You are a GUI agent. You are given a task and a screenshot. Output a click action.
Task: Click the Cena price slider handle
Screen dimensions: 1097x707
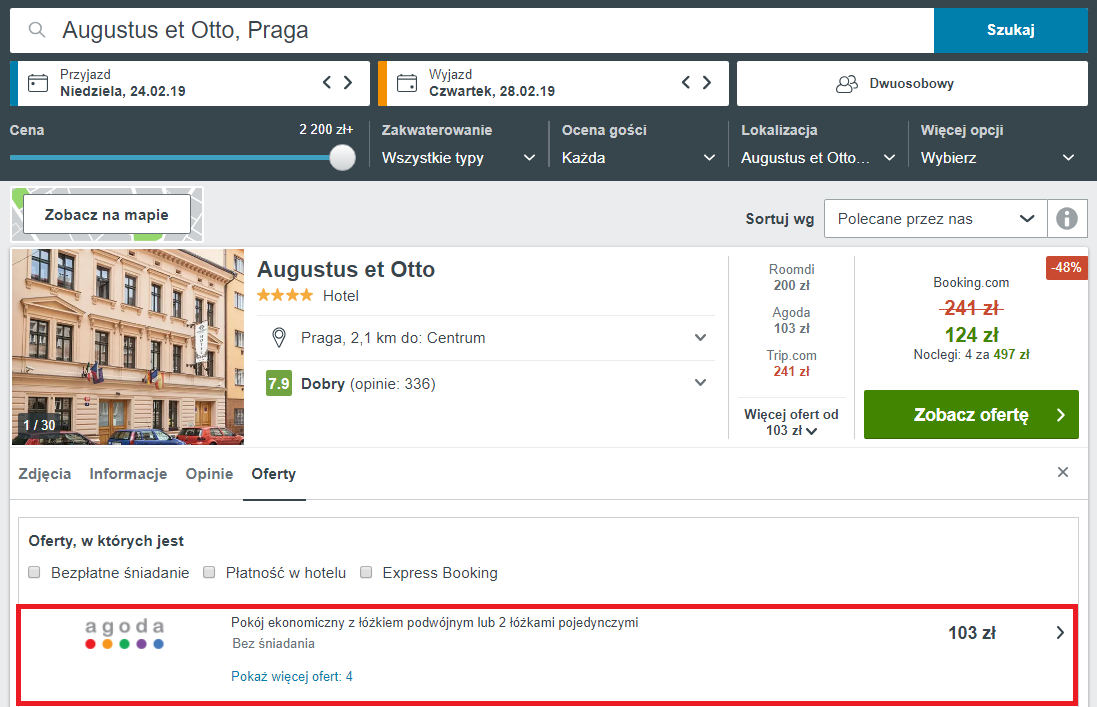[x=343, y=157]
